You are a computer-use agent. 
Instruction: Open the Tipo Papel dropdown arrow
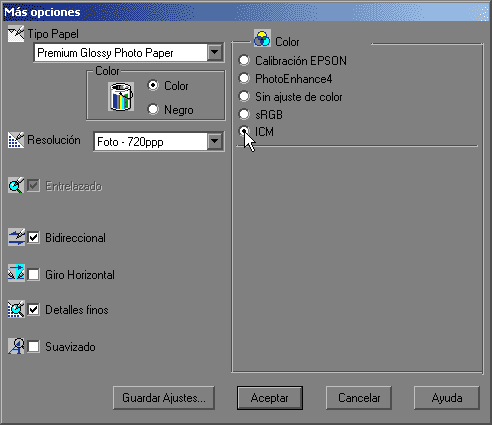point(215,52)
